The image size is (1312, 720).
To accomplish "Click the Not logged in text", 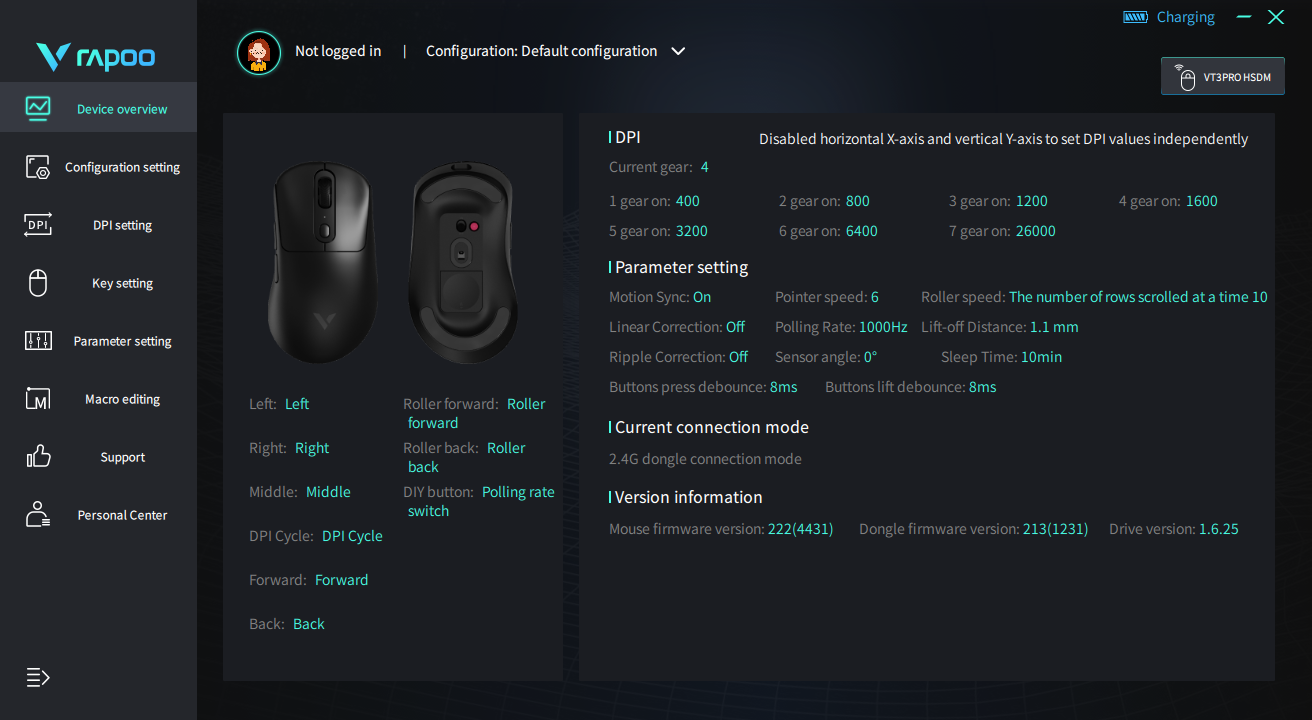I will (x=338, y=51).
